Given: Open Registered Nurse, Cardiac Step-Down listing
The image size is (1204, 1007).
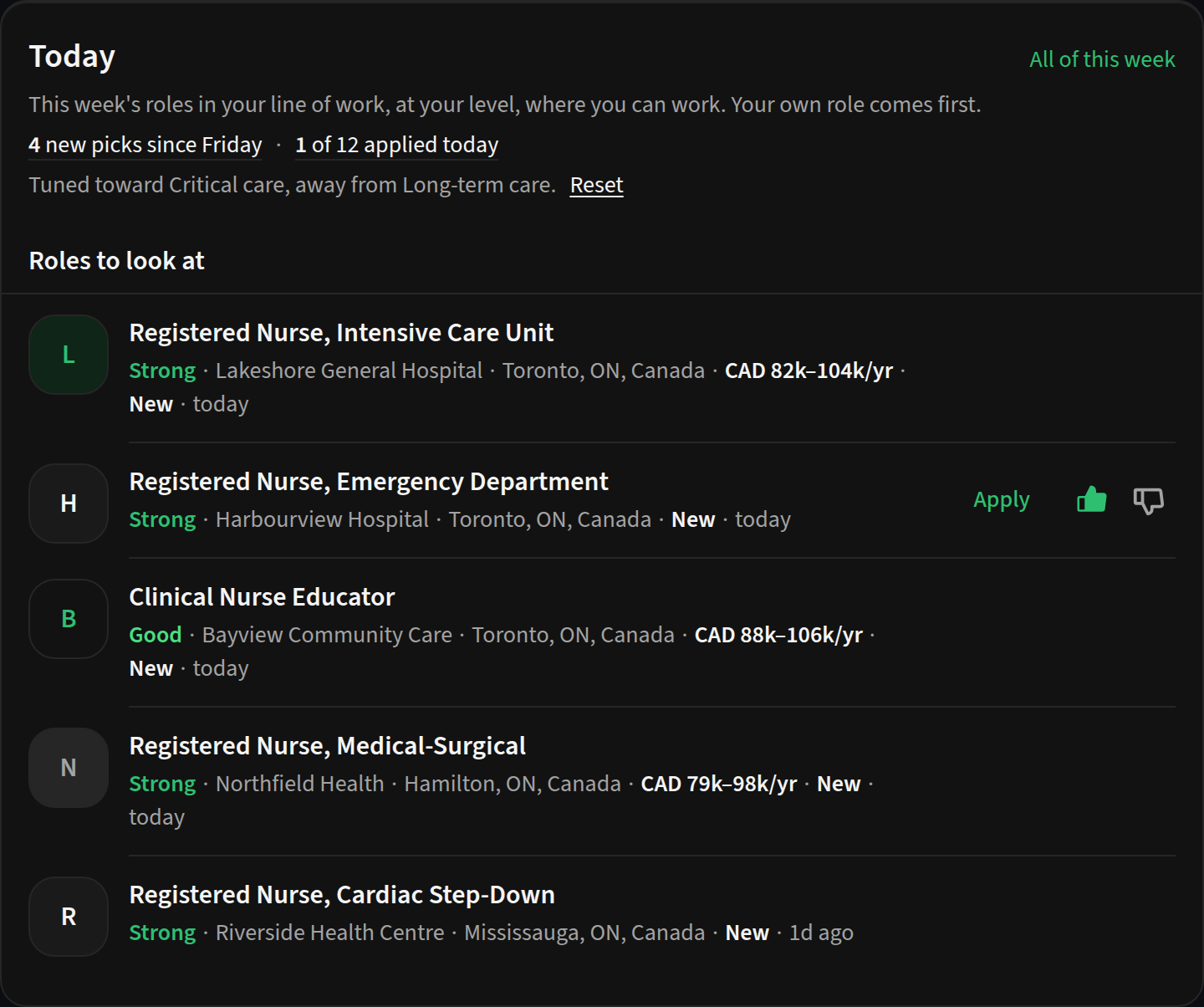Looking at the screenshot, I should (342, 895).
